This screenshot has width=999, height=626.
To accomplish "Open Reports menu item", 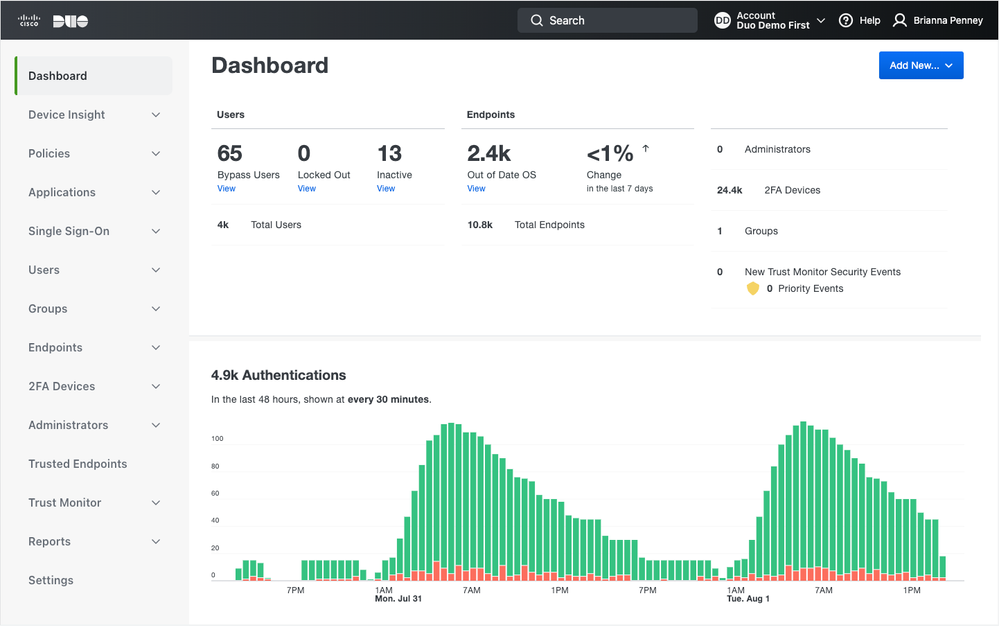I will [x=49, y=542].
